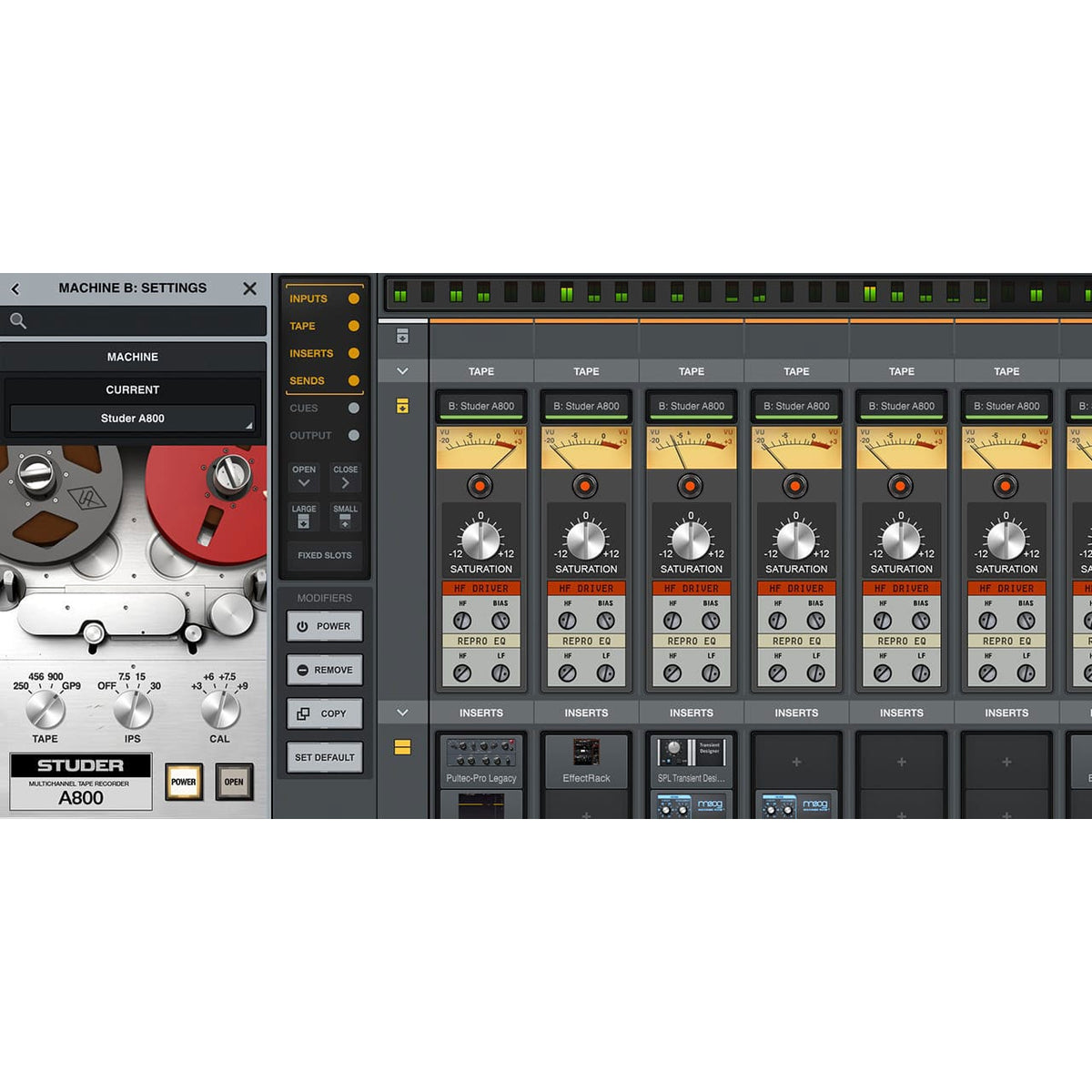Click first channel REPRO EQ LF knob
The width and height of the screenshot is (1092, 1092).
pyautogui.click(x=500, y=673)
